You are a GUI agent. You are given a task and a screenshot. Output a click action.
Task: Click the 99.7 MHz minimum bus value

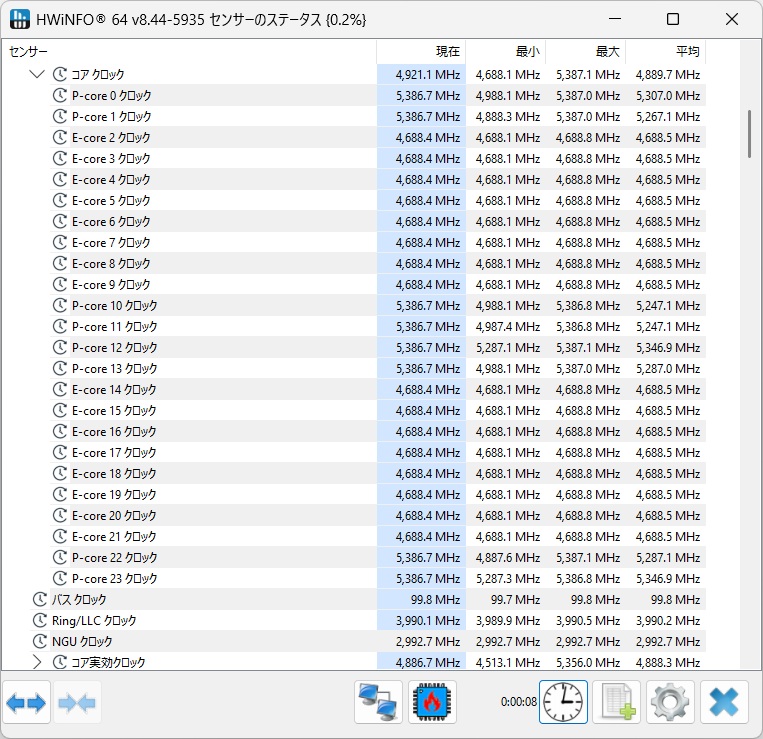[x=515, y=599]
